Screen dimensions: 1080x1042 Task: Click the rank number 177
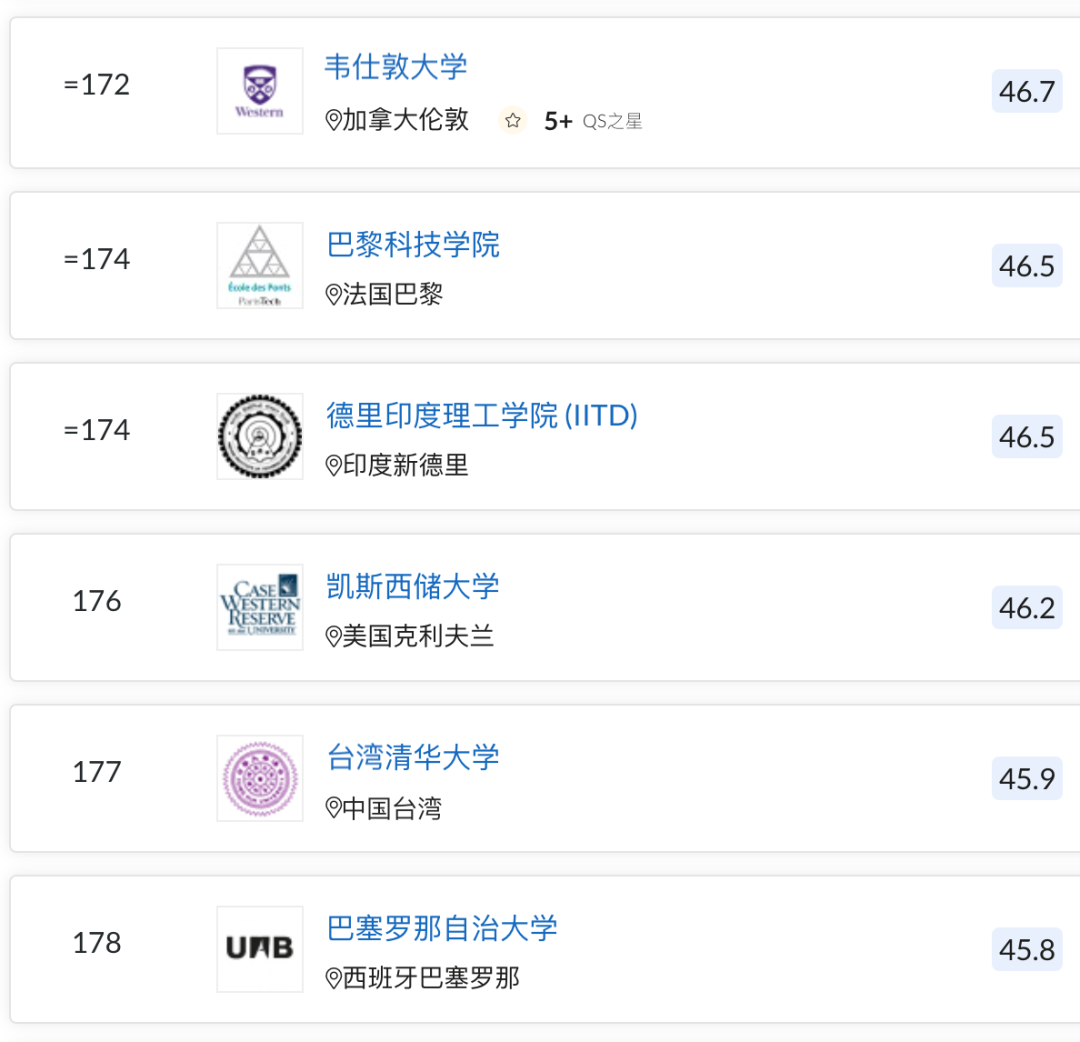point(97,772)
